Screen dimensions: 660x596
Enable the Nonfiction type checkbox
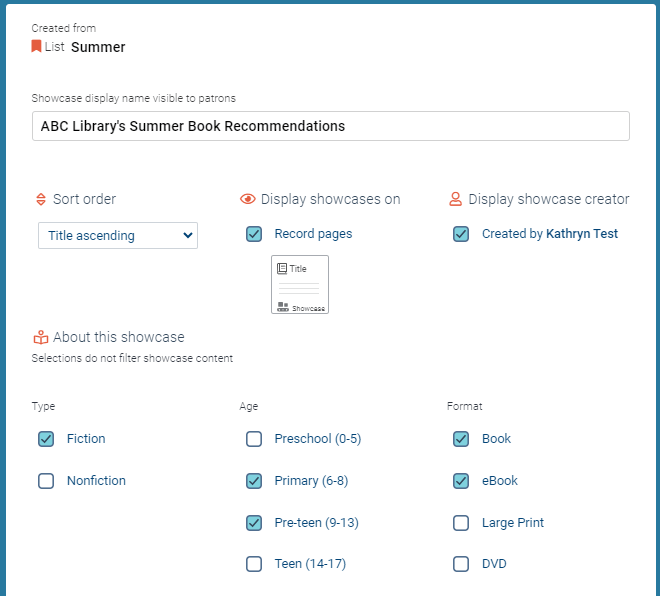(x=46, y=481)
